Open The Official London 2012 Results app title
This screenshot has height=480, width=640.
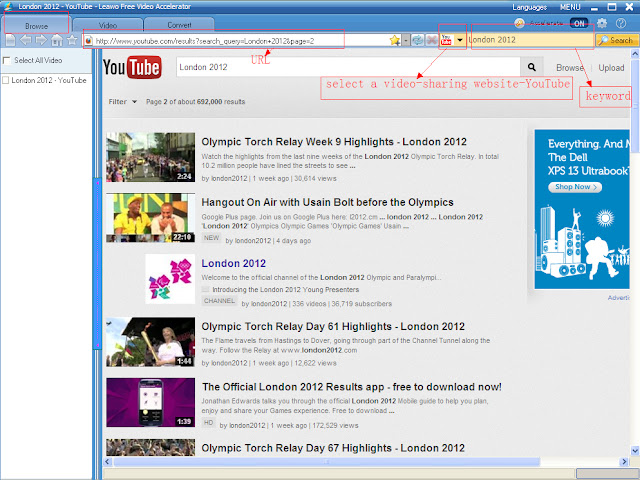point(352,387)
